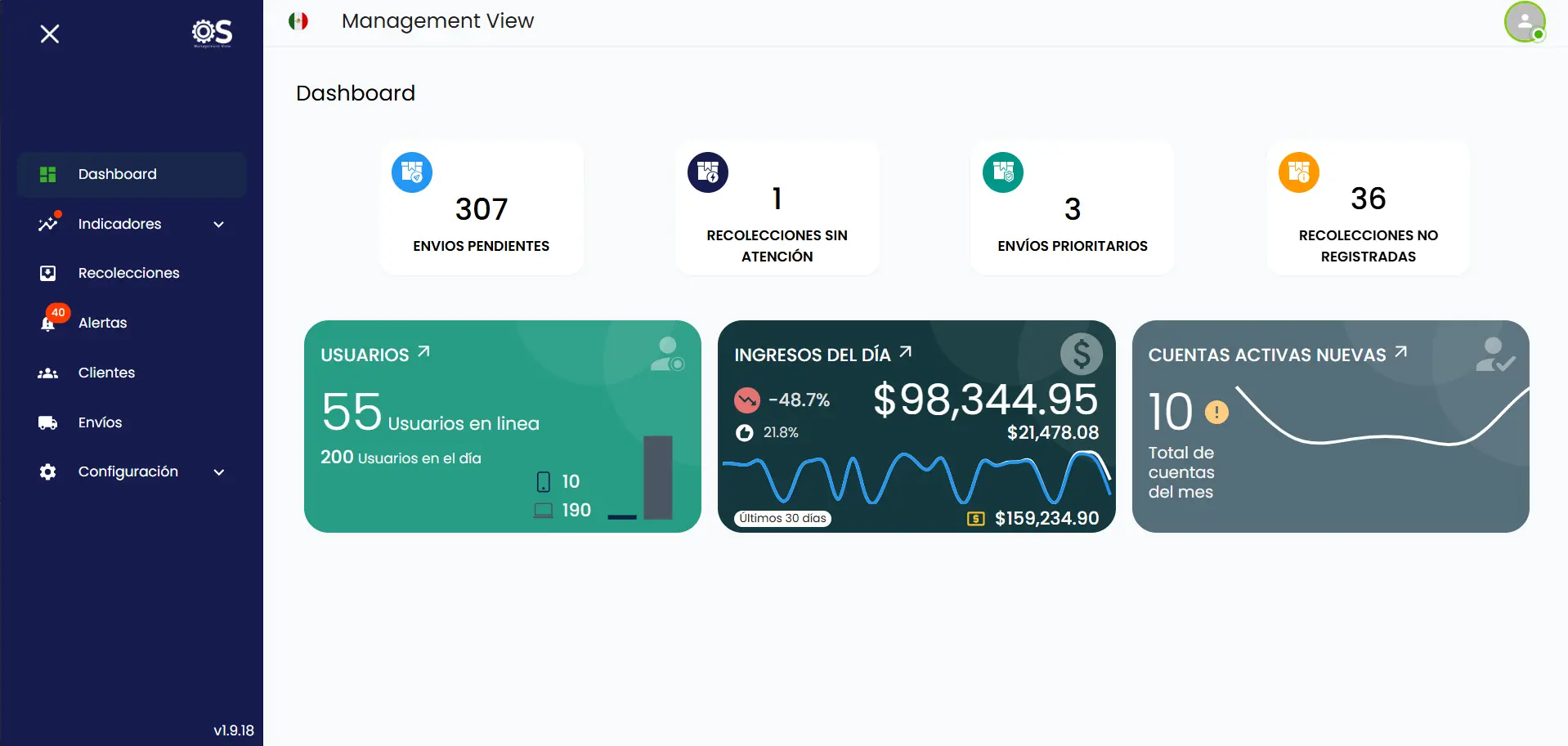Click the Envíos truck icon
The width and height of the screenshot is (1568, 746).
click(x=48, y=422)
